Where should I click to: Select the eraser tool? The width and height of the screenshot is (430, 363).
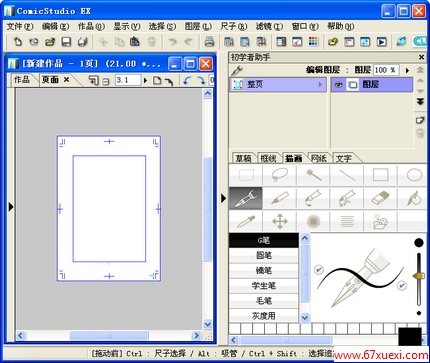[x=380, y=198]
